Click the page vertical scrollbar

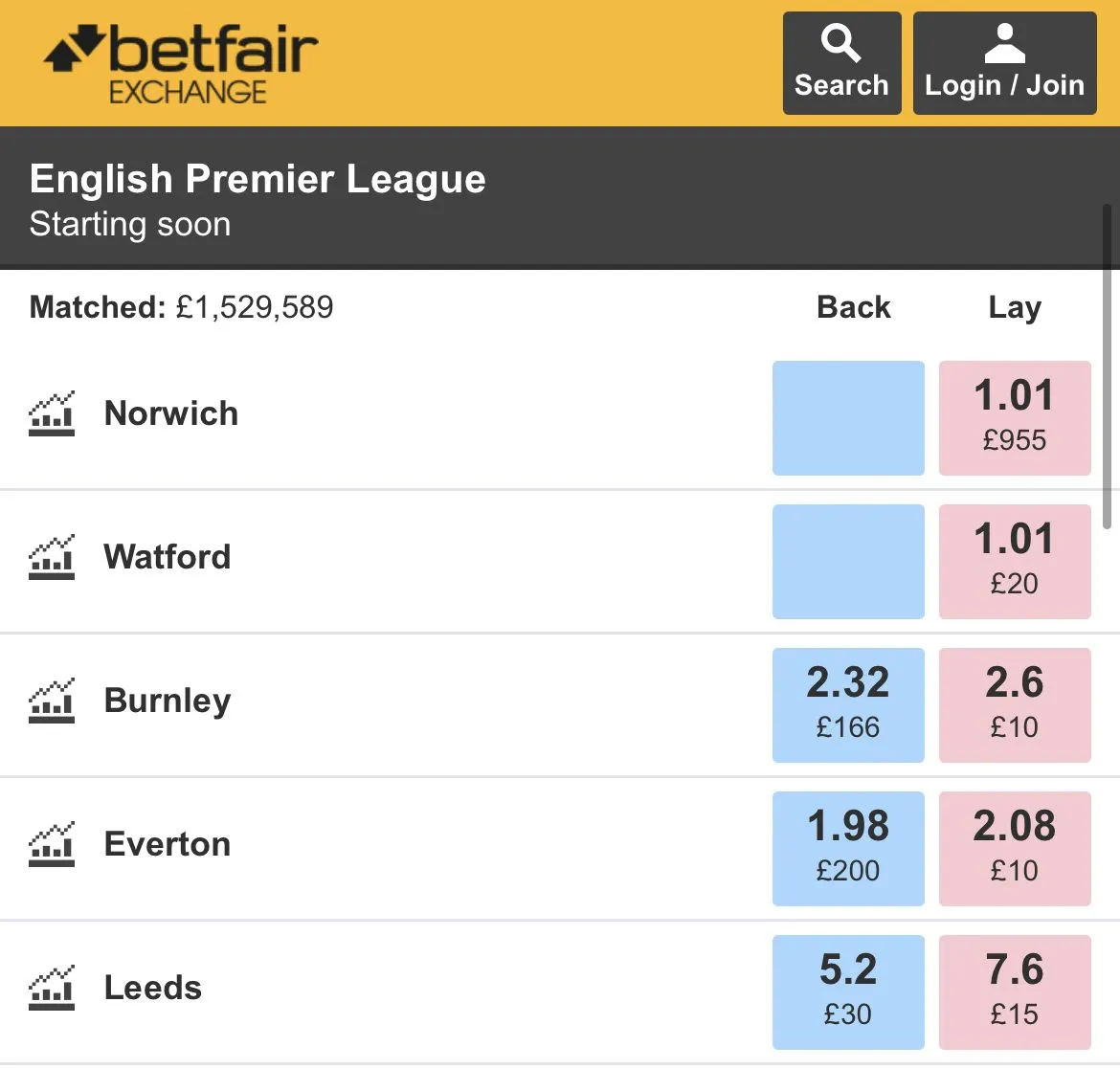[1108, 364]
